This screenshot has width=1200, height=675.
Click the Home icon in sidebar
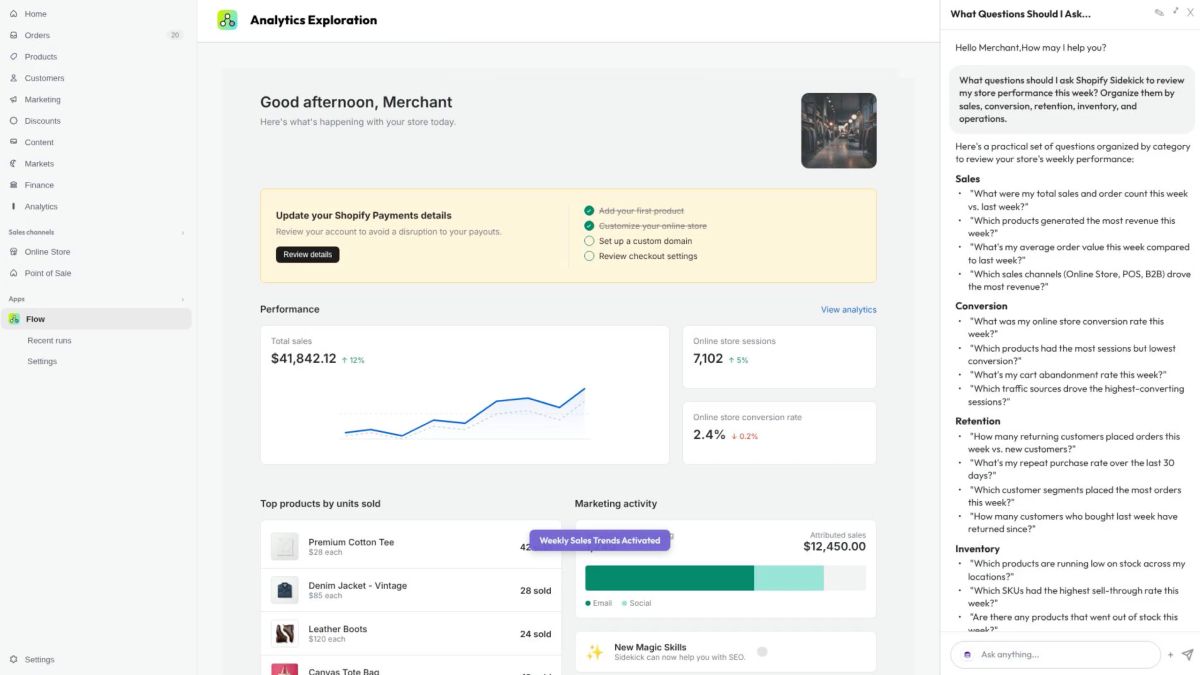tap(14, 14)
